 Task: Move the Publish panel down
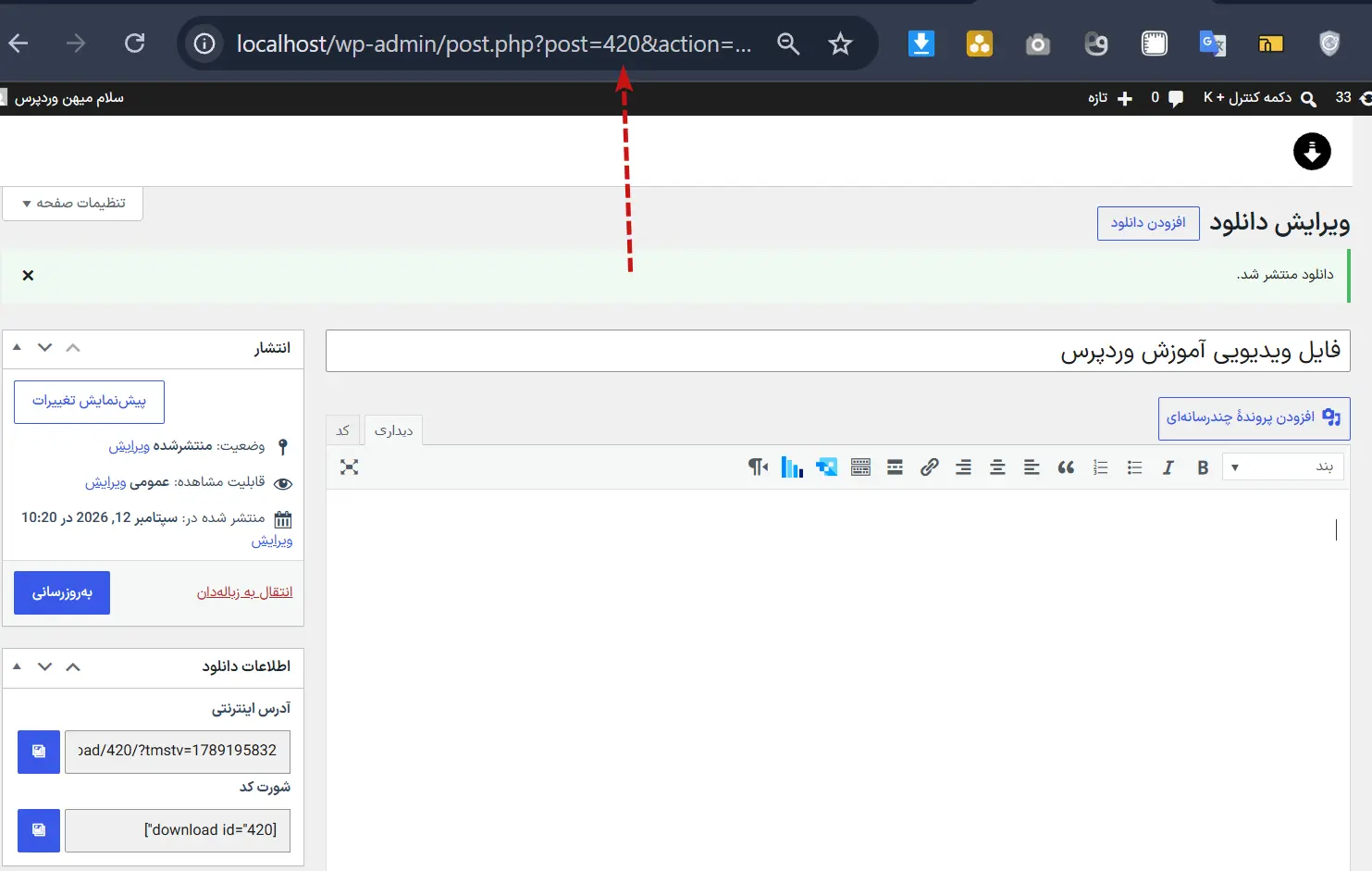tap(44, 347)
